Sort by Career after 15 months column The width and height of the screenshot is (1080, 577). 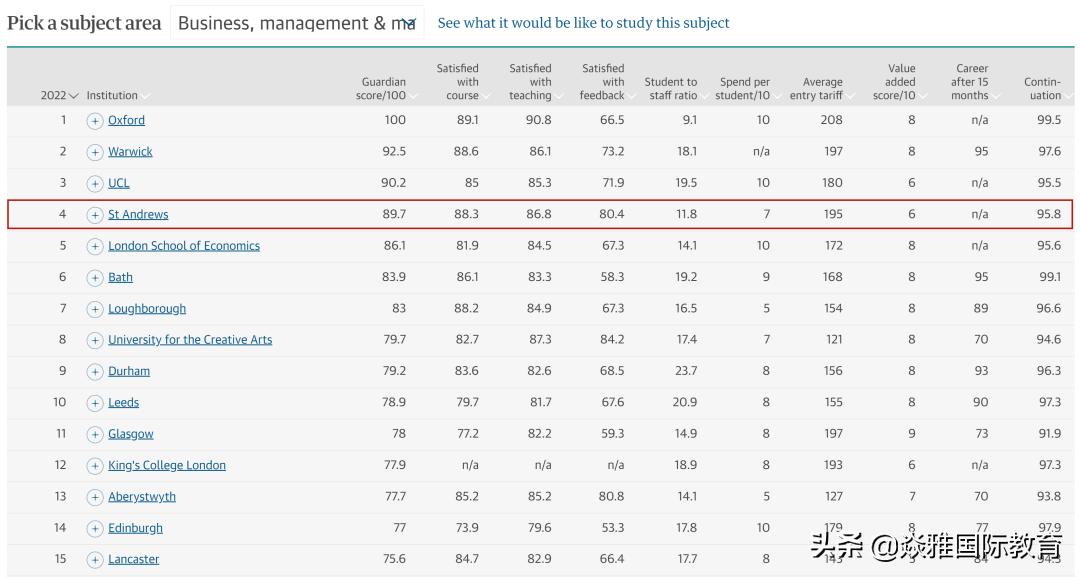tap(975, 82)
